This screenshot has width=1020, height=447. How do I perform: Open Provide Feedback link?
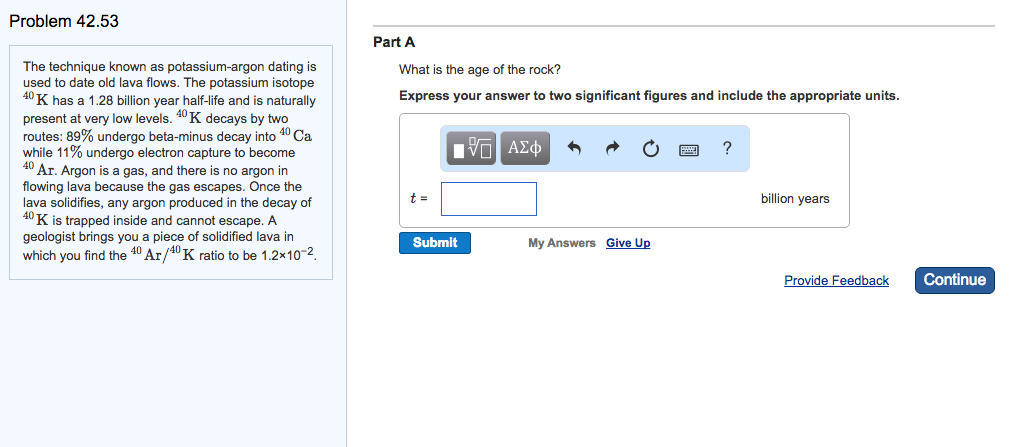(x=836, y=280)
